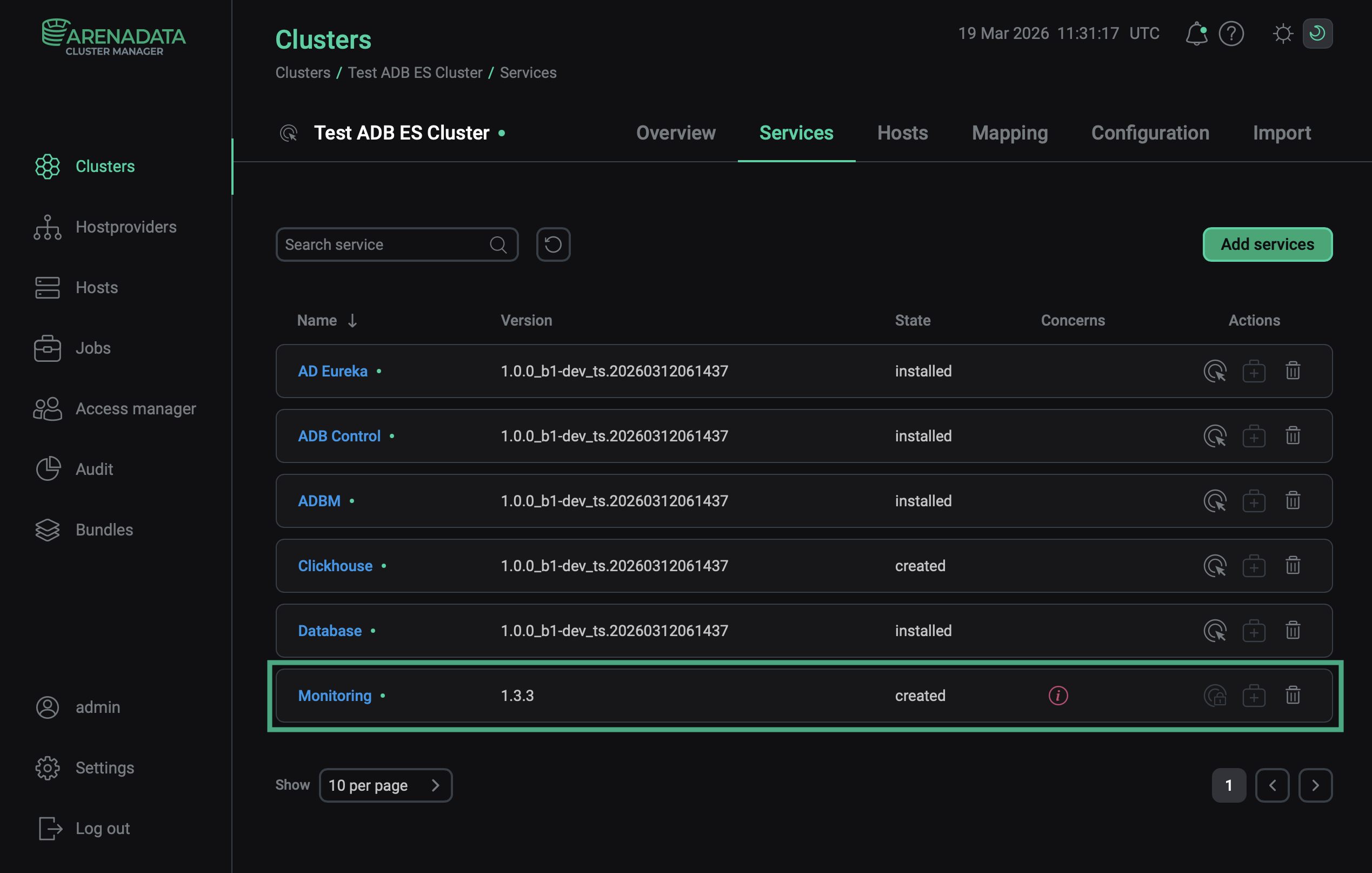The image size is (1372, 873).
Task: Click previous page chevron
Action: 1273,785
